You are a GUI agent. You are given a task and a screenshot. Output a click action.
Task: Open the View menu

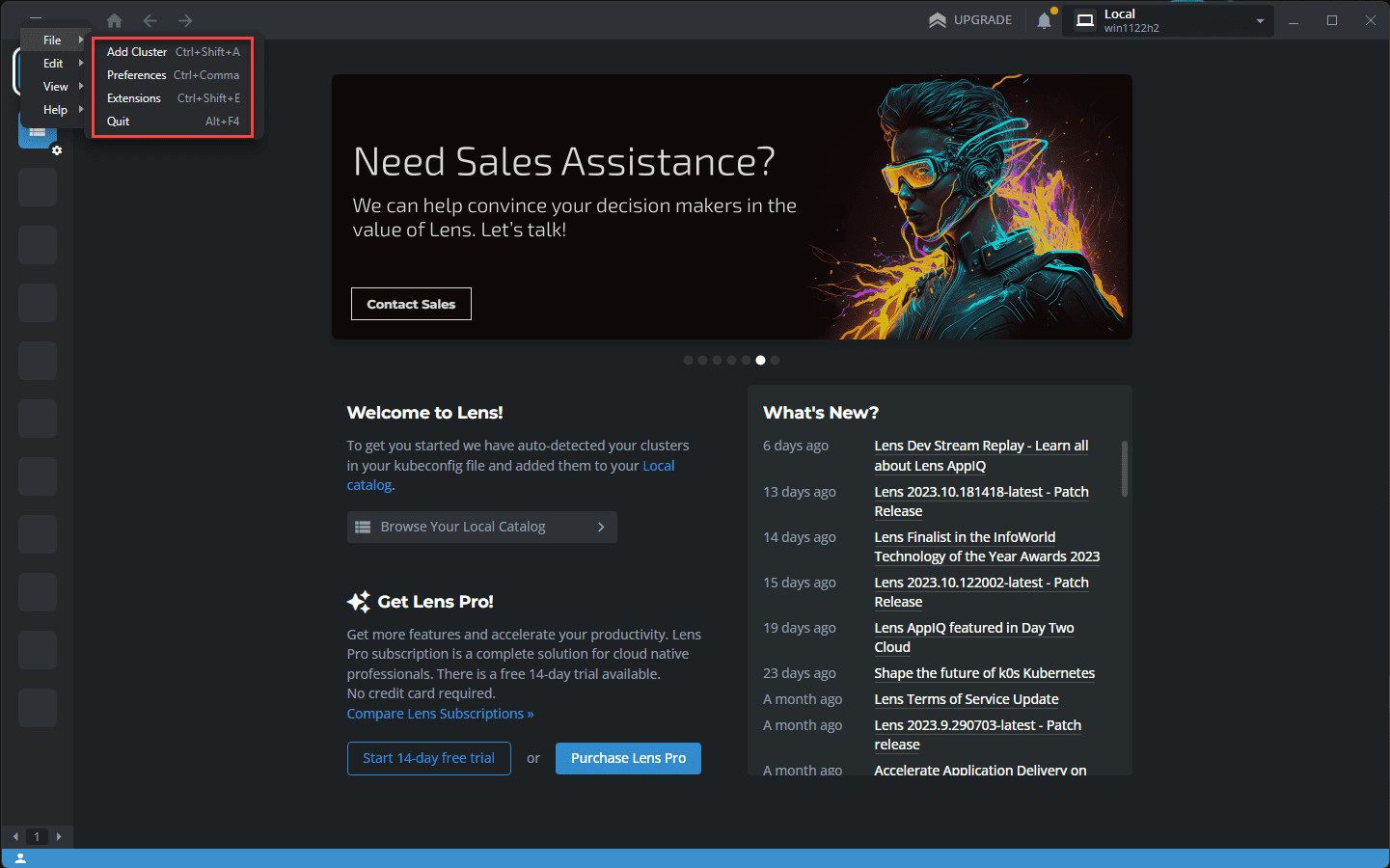[55, 87]
